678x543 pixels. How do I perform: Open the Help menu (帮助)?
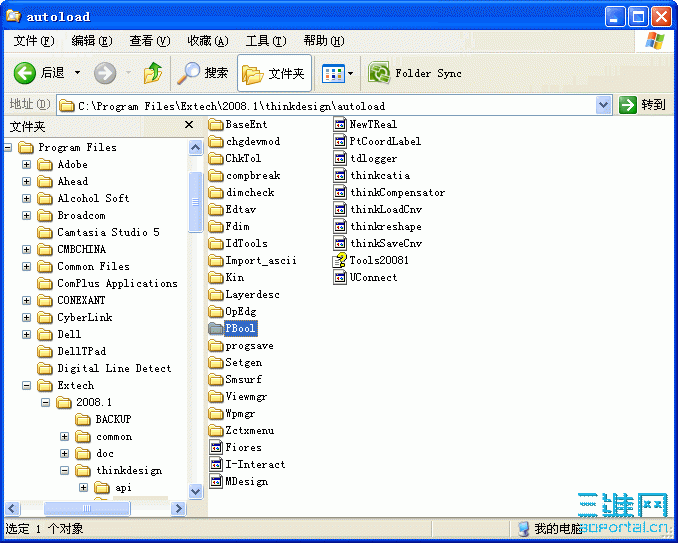324,41
